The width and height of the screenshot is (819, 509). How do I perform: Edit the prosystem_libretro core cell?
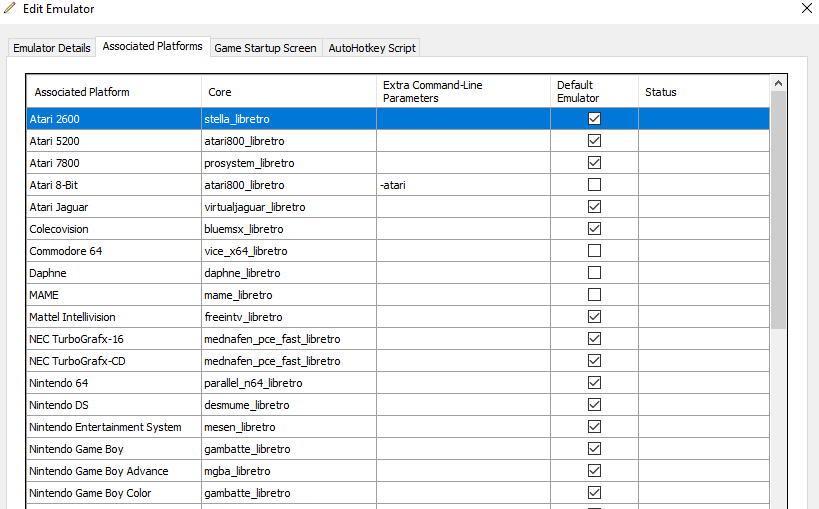pos(289,163)
